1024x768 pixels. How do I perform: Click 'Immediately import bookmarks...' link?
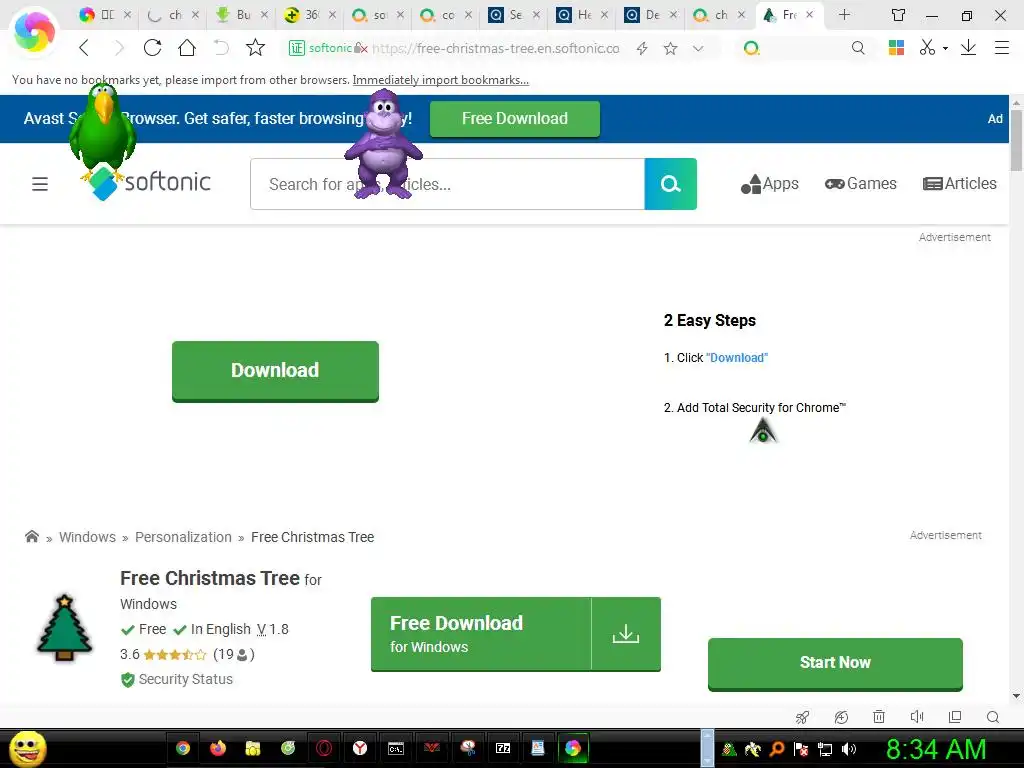[x=441, y=80]
